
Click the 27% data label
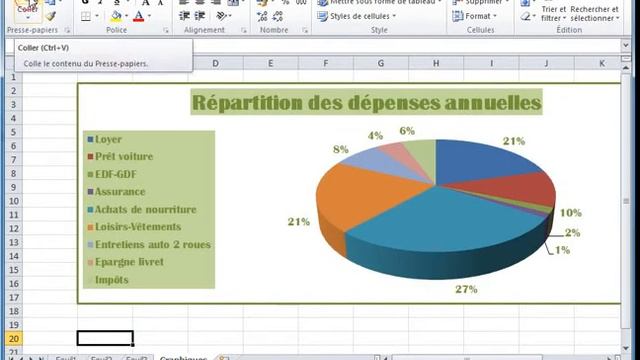[x=466, y=289]
